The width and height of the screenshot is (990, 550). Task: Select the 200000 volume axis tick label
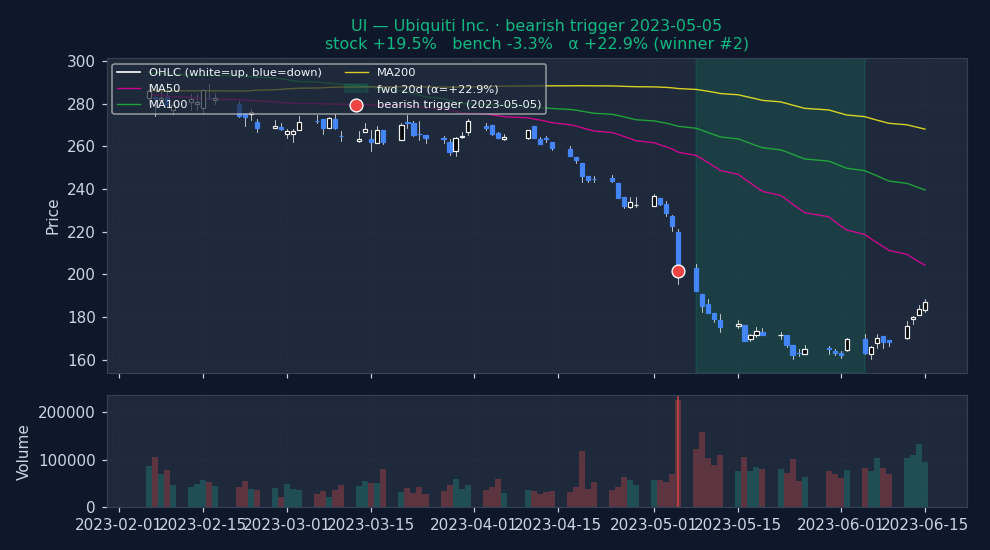coord(66,413)
